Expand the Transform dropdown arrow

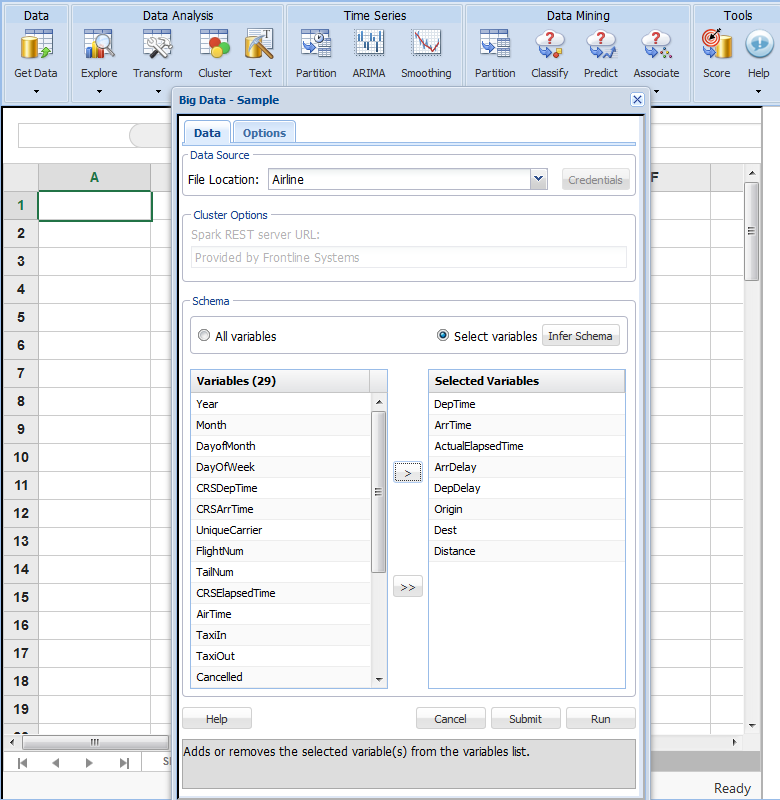158,92
